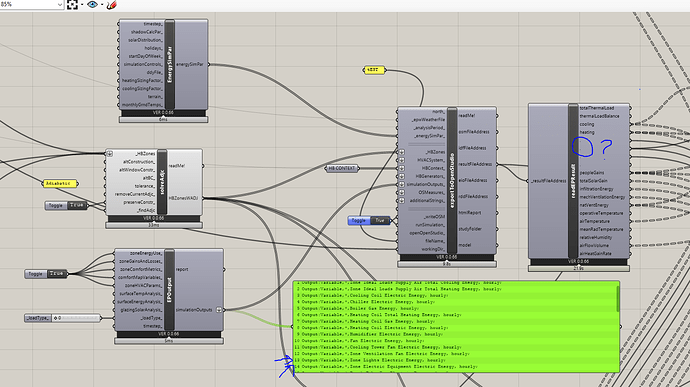
Task: Click the EnergySimPar component name bar
Action: (170, 65)
